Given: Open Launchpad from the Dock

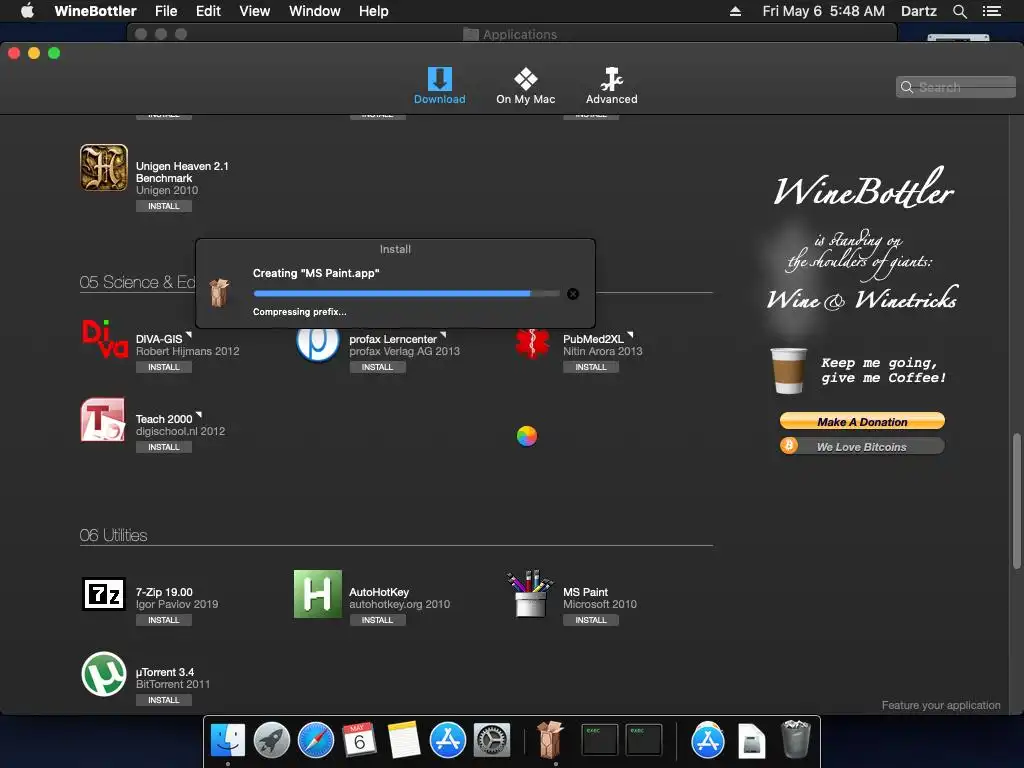Looking at the screenshot, I should (272, 740).
